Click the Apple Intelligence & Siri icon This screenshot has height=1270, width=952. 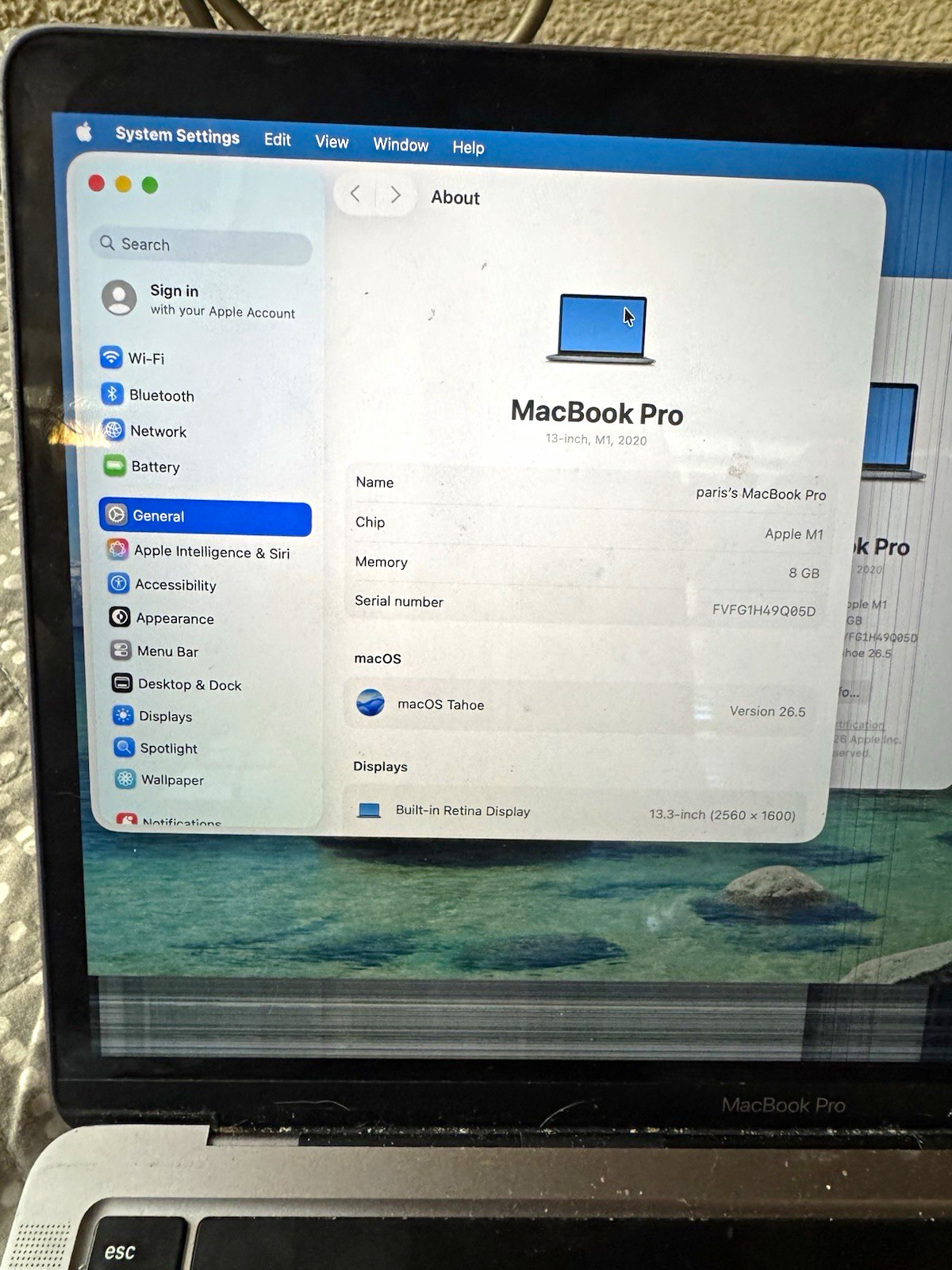[x=118, y=549]
